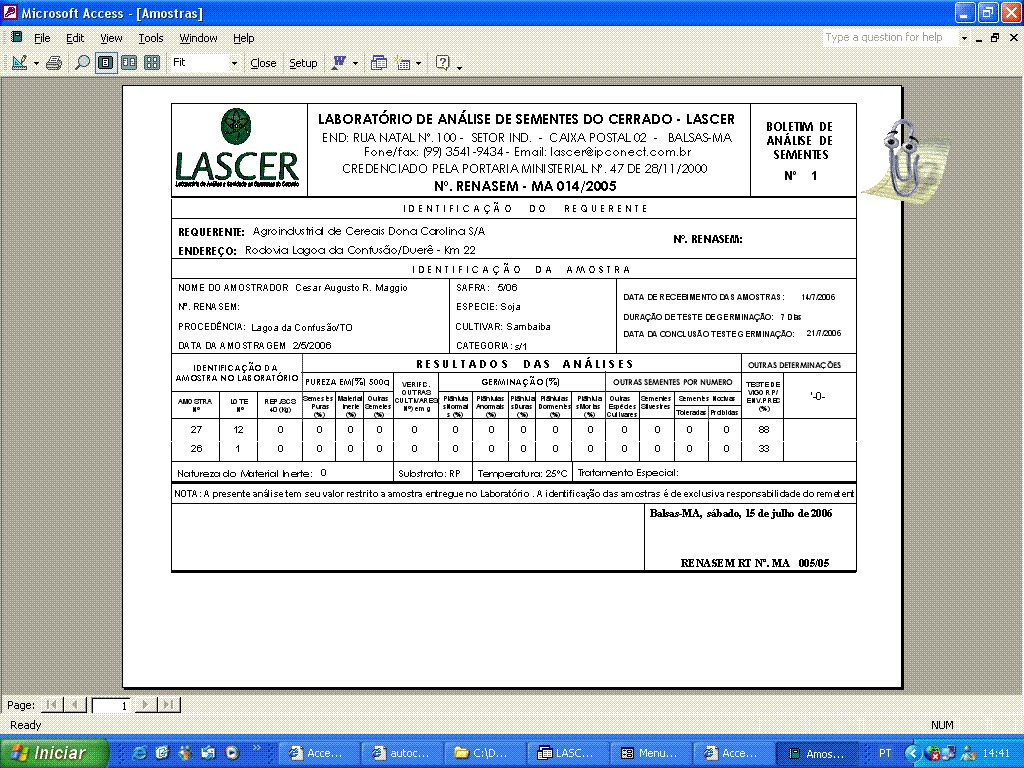
Task: Go to the next page
Action: [x=146, y=705]
